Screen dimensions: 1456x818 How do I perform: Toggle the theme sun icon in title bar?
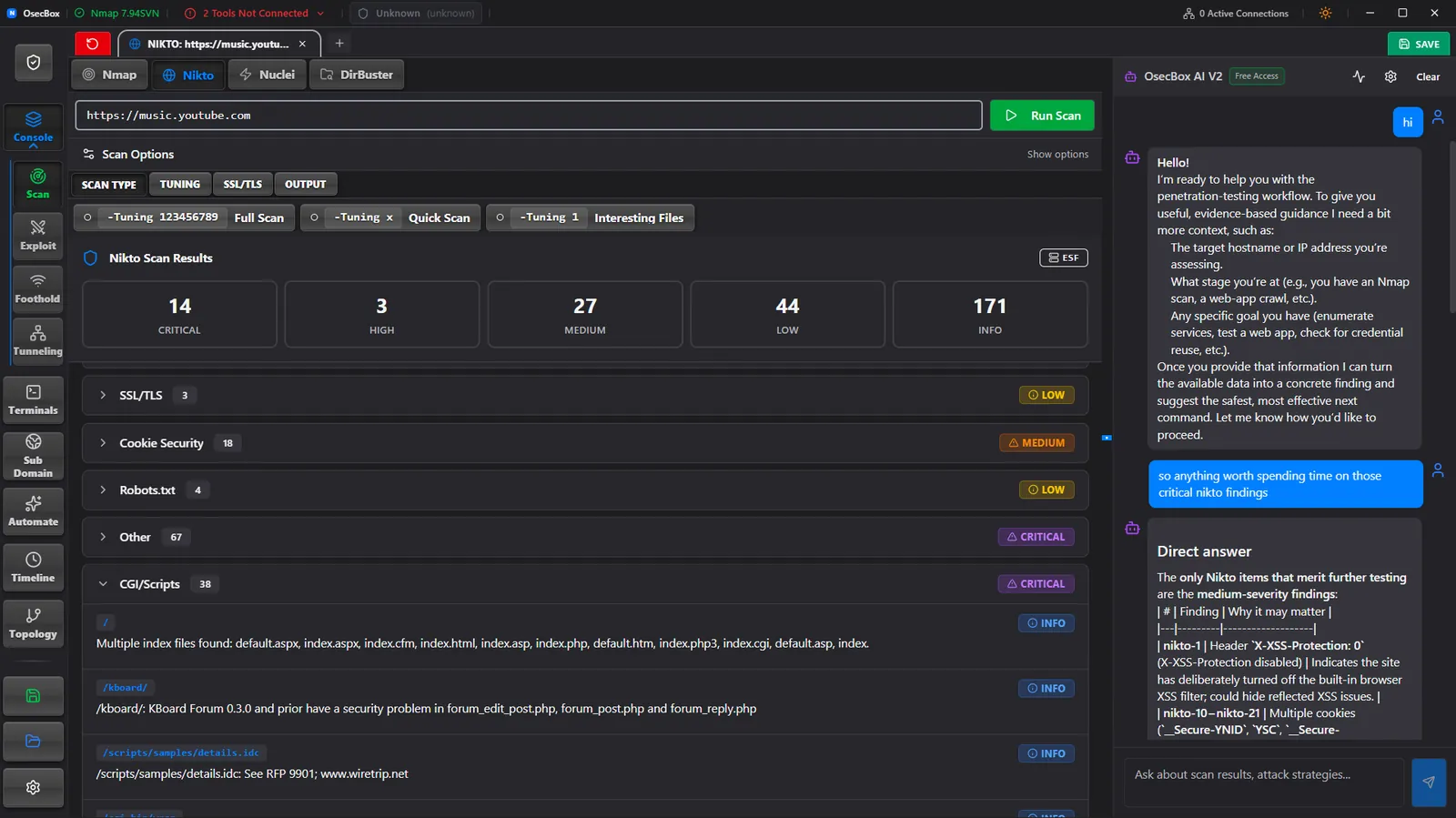1325,14
